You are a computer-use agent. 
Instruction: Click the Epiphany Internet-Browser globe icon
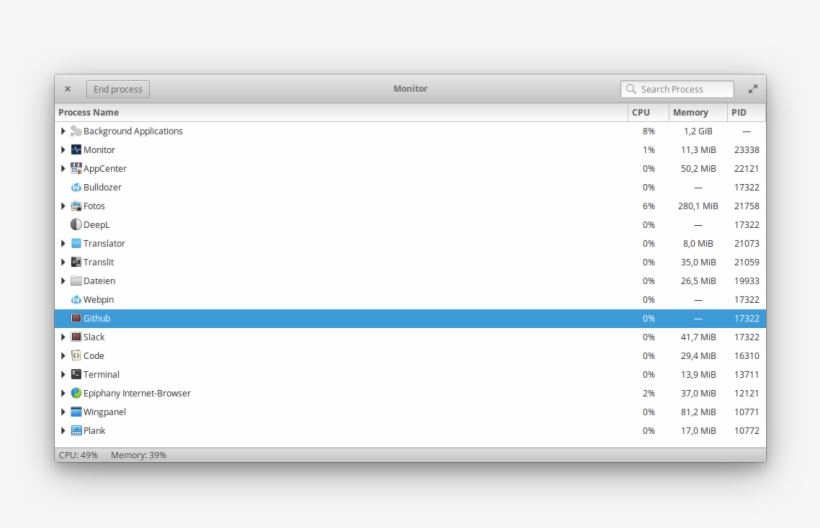76,393
